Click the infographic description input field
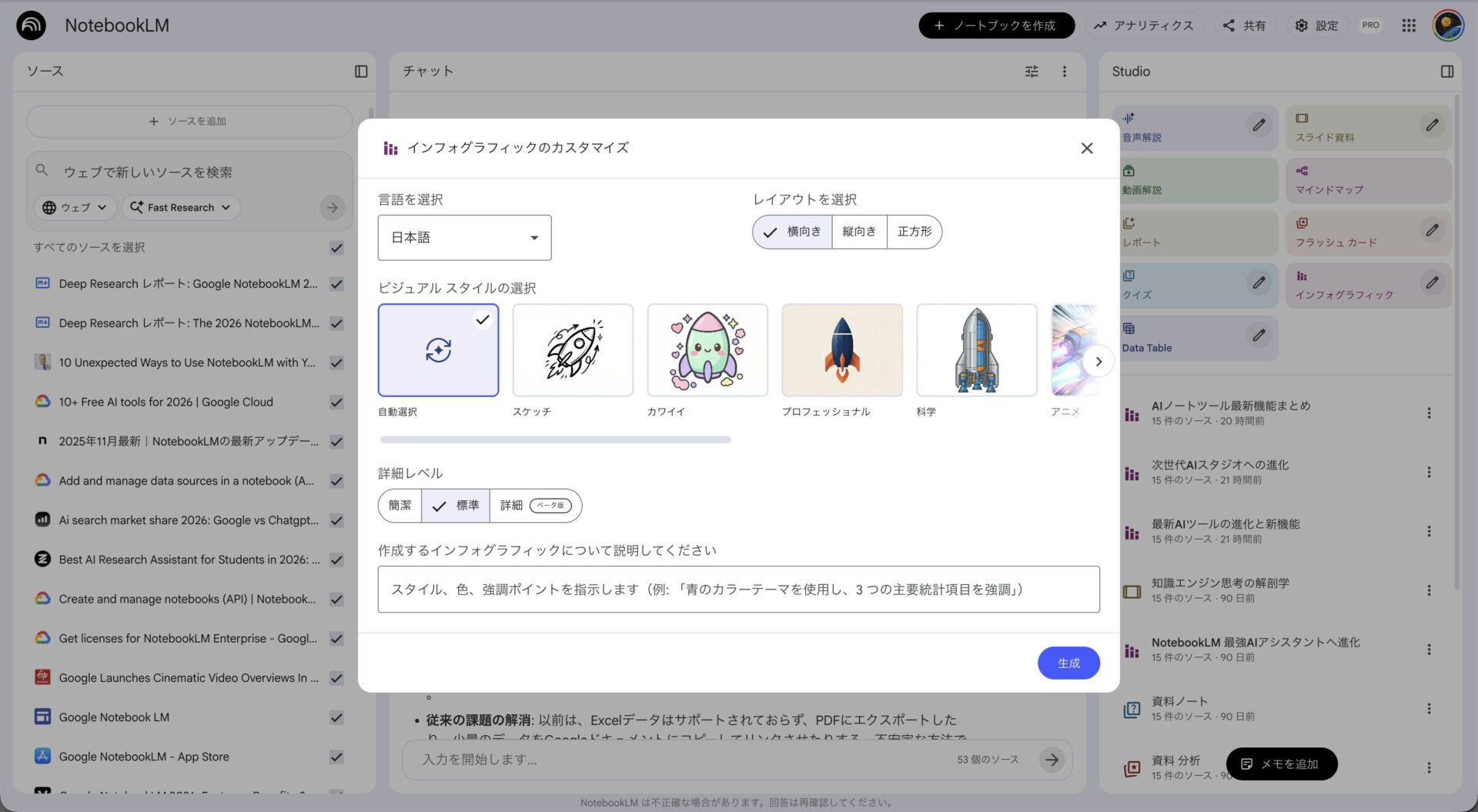 point(737,590)
